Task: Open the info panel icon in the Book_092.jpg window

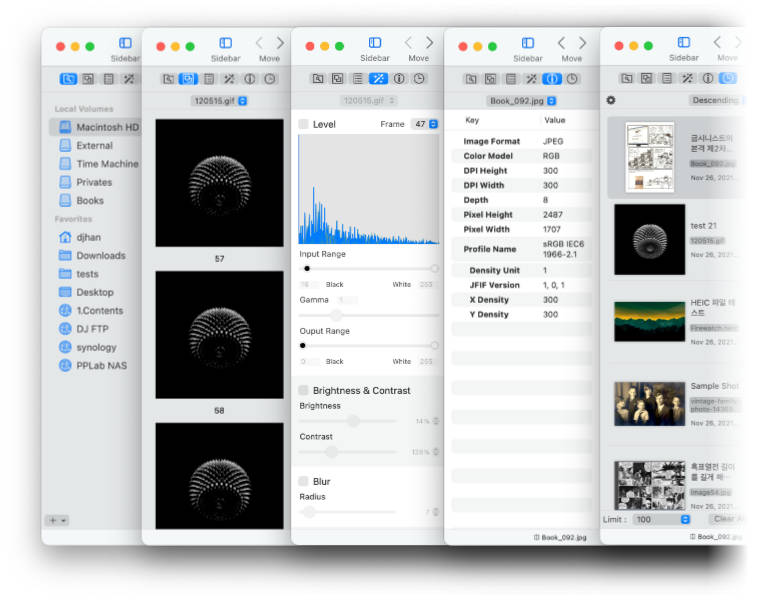Action: point(551,79)
